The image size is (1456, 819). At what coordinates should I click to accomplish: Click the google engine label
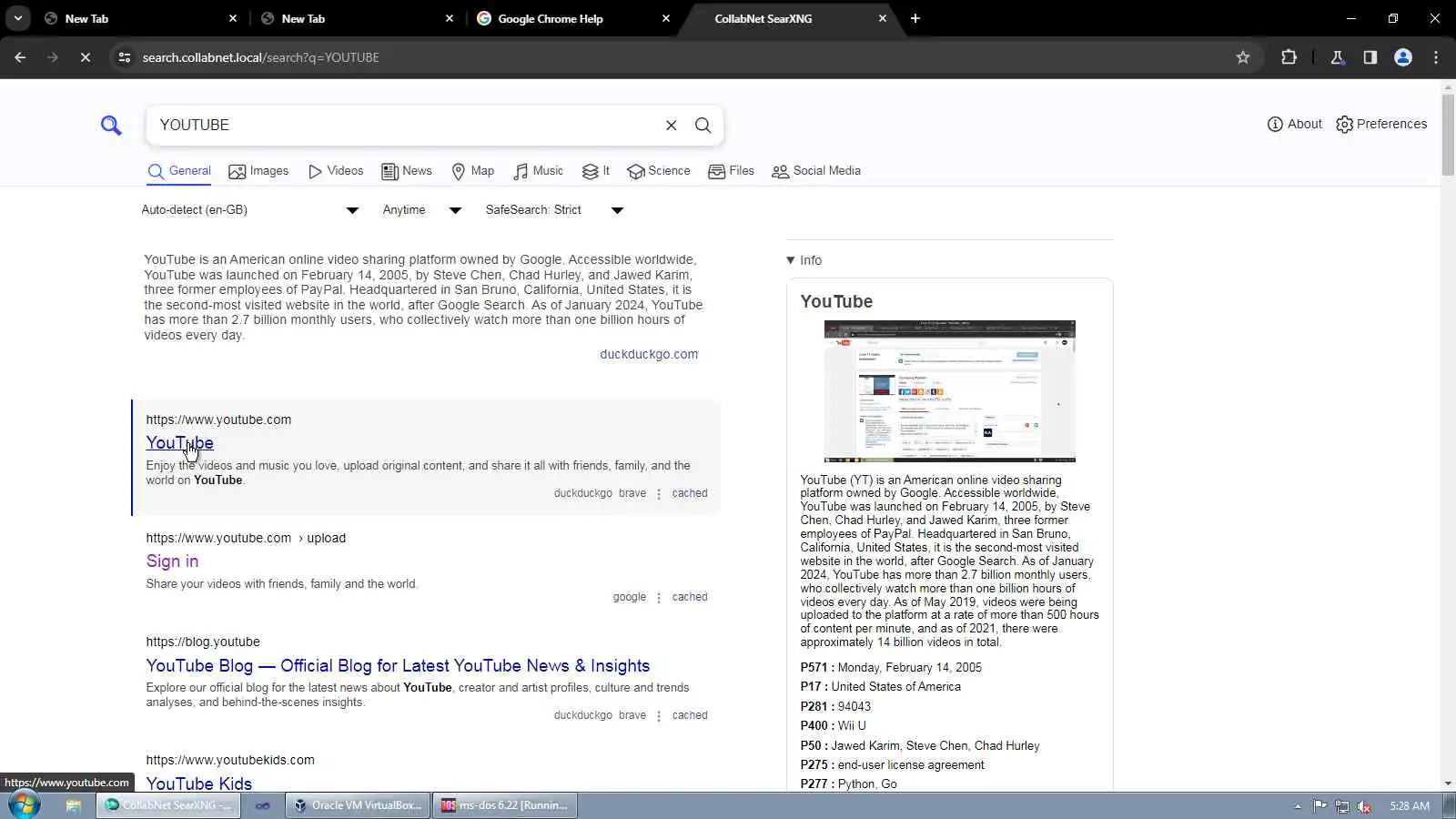tap(630, 597)
